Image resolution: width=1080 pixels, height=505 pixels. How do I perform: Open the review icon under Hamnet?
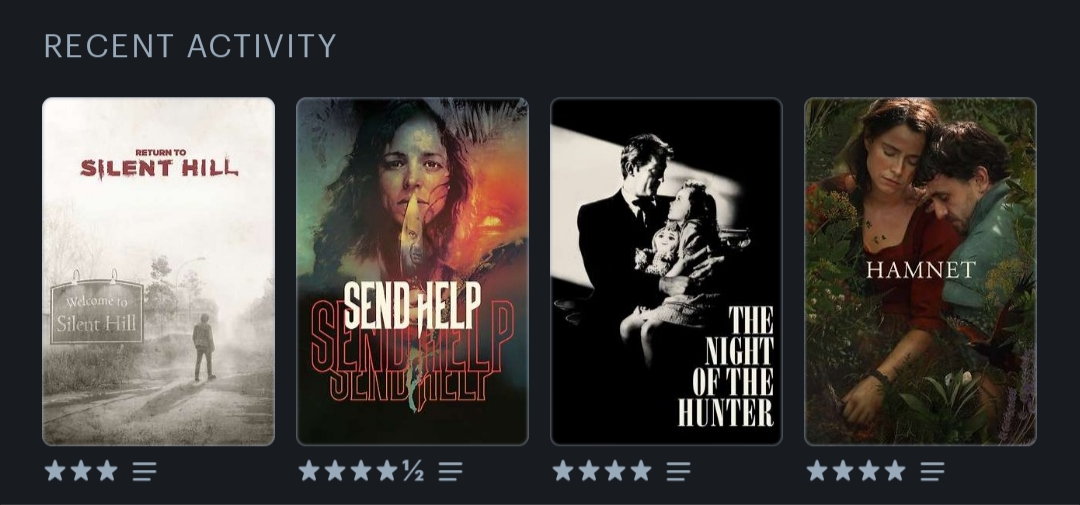click(933, 471)
